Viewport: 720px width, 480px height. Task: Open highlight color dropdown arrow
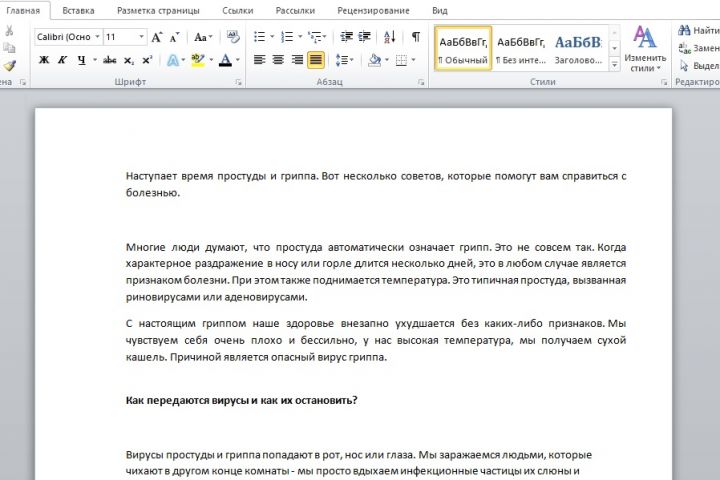pyautogui.click(x=211, y=60)
